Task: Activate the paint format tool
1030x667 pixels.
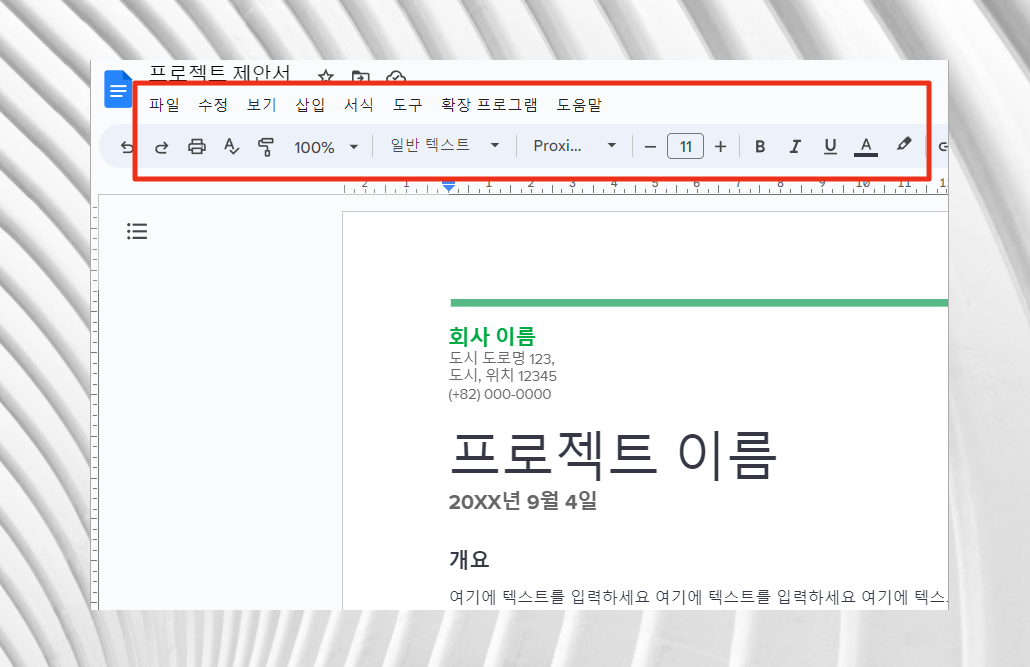Action: pos(265,147)
